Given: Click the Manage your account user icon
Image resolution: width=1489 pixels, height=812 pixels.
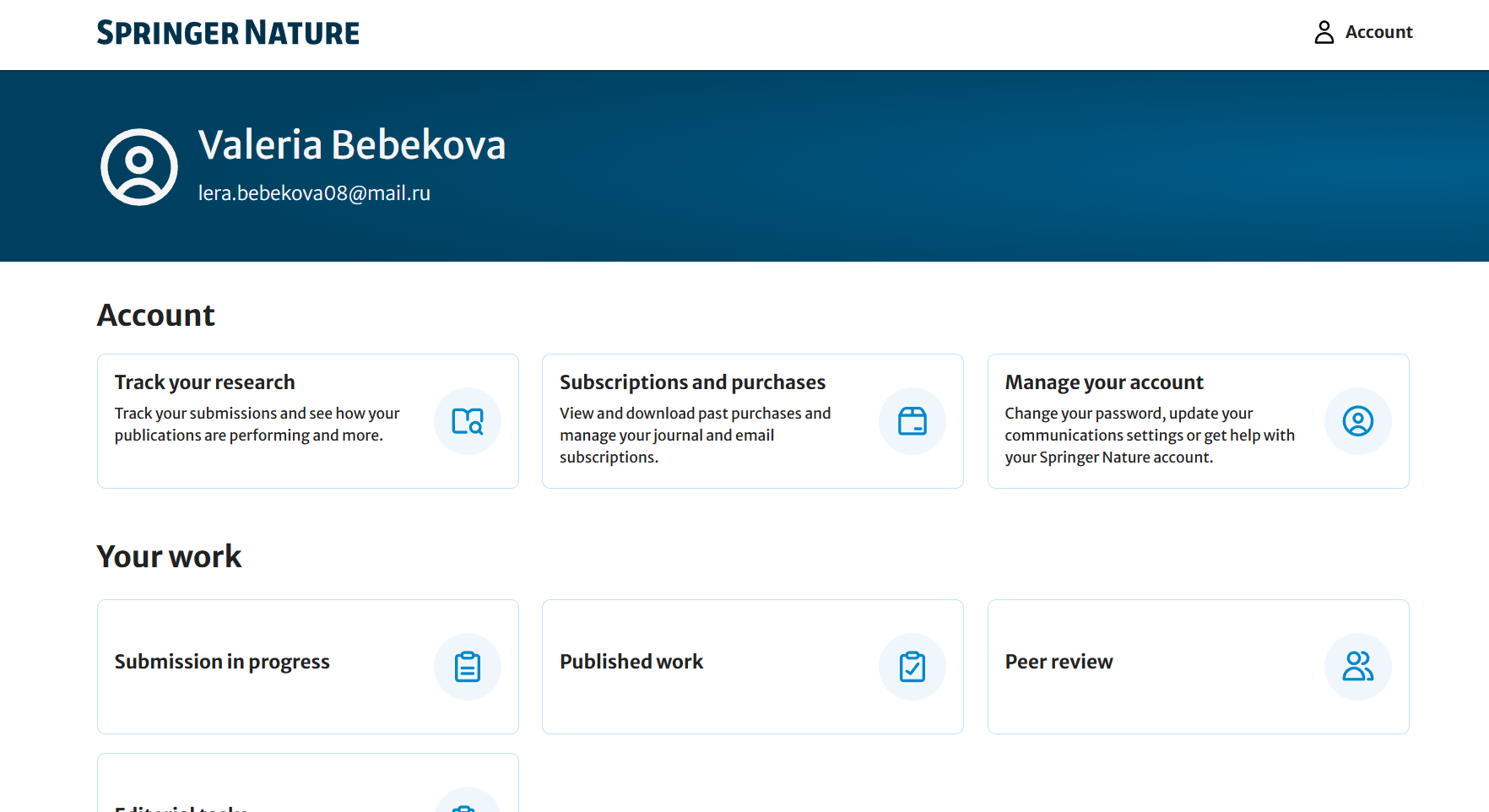Looking at the screenshot, I should [1357, 421].
